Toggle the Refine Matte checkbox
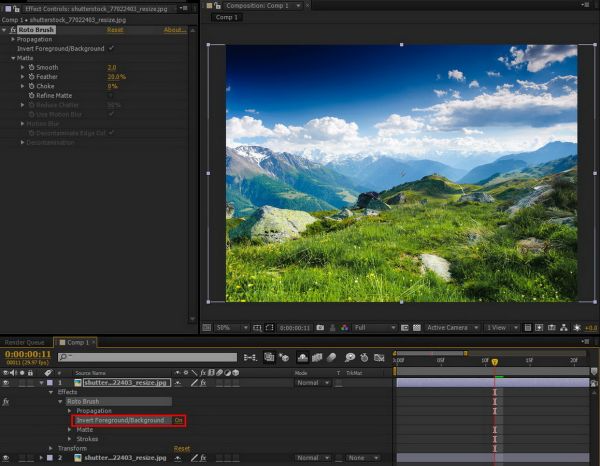The height and width of the screenshot is (466, 600). click(111, 95)
